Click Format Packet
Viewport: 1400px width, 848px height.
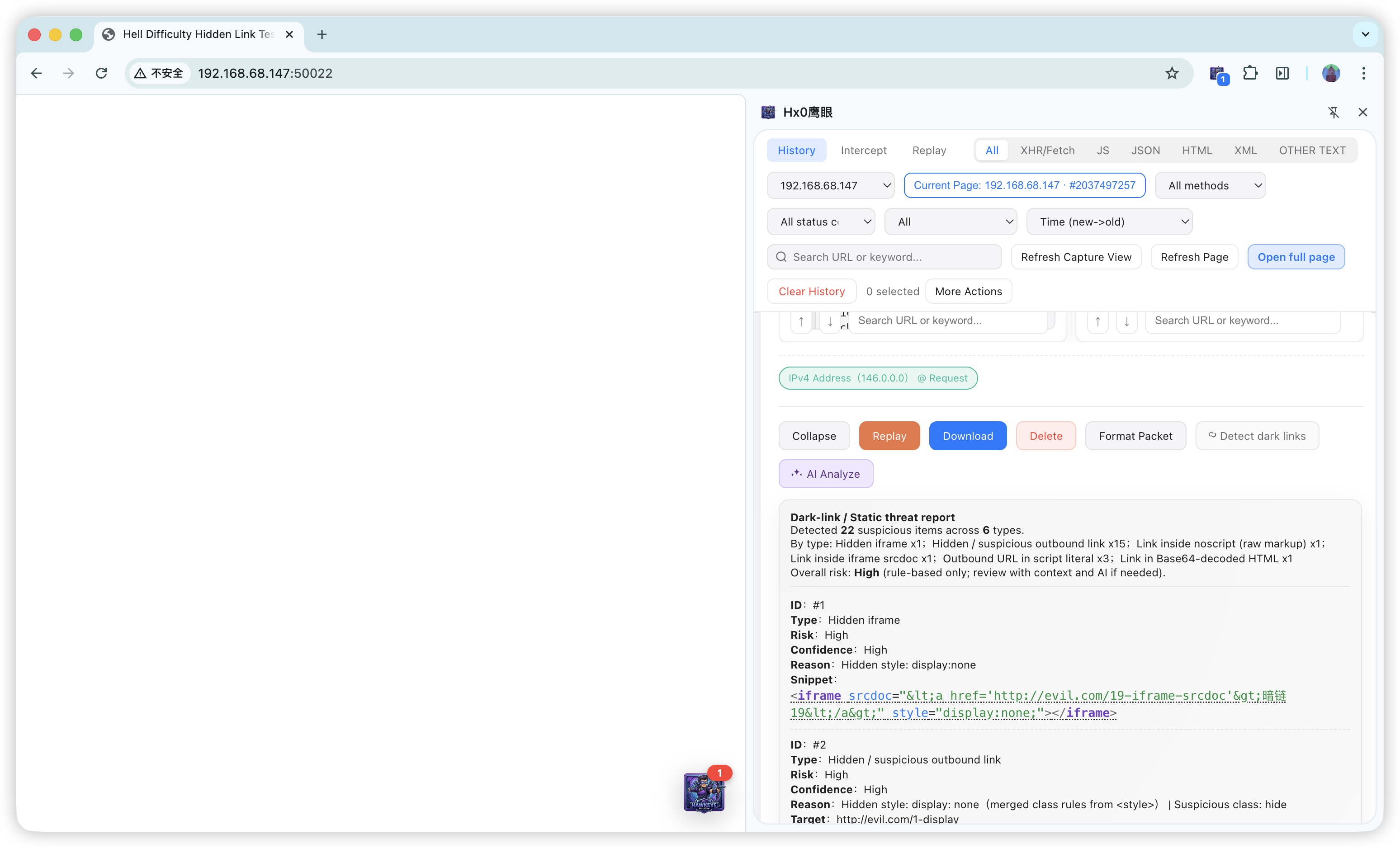coord(1135,436)
